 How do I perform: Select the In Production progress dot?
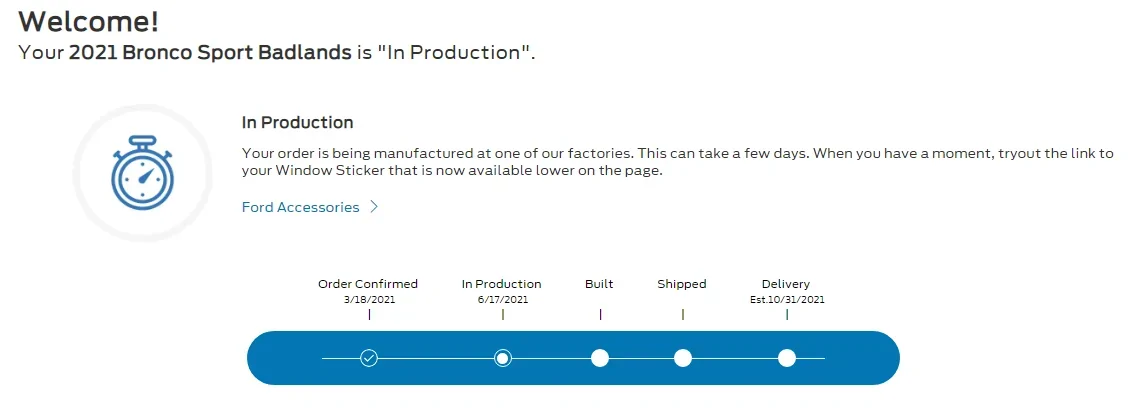(x=503, y=358)
